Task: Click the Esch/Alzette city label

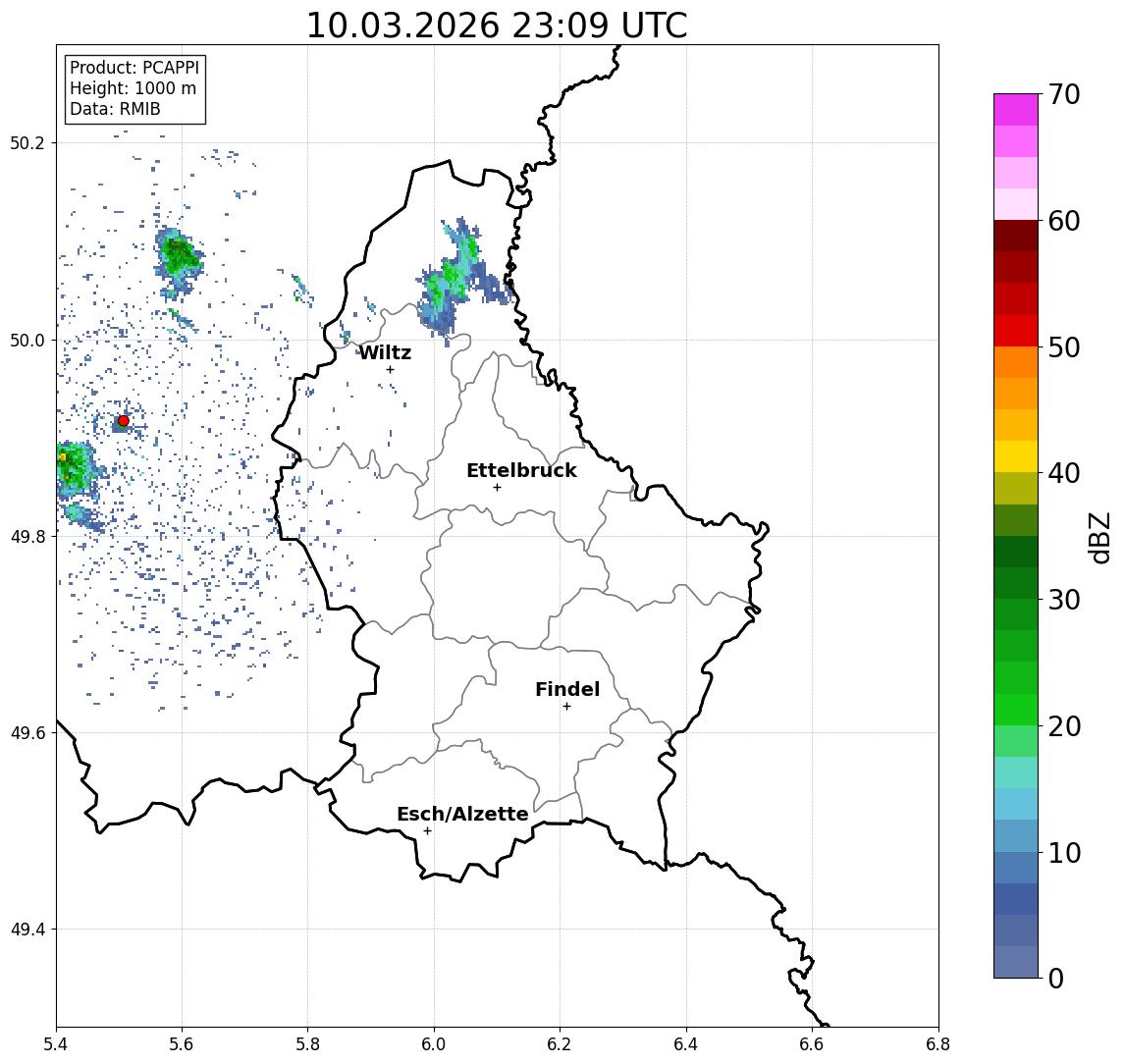Action: [462, 814]
